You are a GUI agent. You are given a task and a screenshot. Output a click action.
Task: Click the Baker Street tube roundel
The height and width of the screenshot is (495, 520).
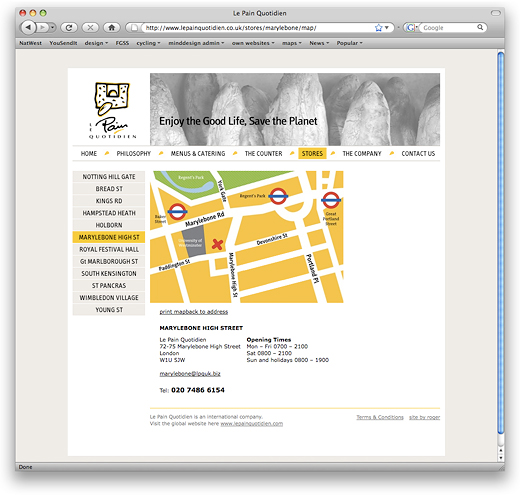point(177,212)
